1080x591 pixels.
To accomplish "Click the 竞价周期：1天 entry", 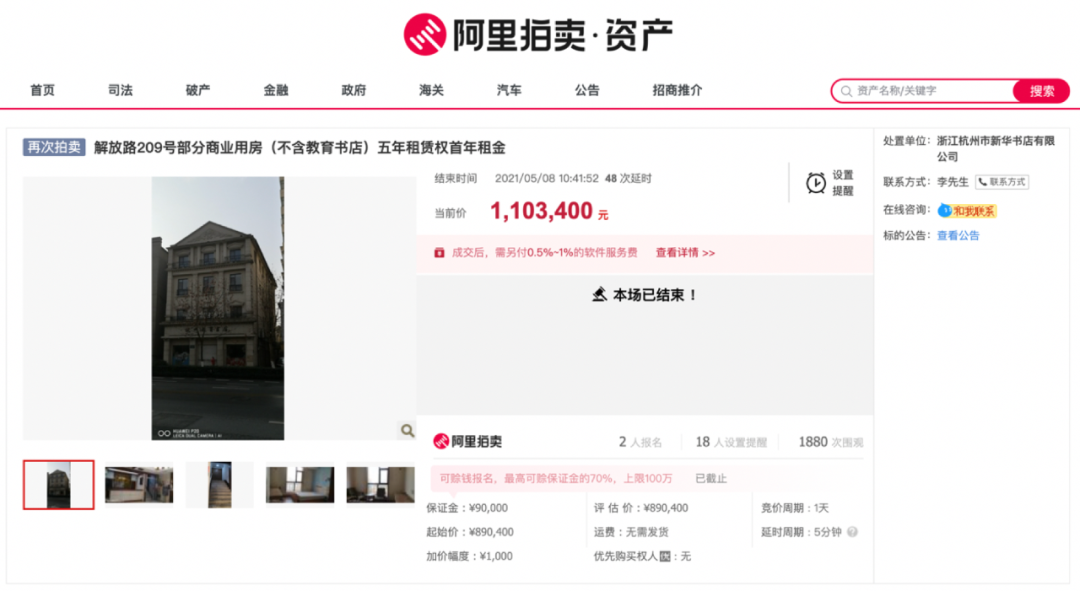I will click(794, 508).
